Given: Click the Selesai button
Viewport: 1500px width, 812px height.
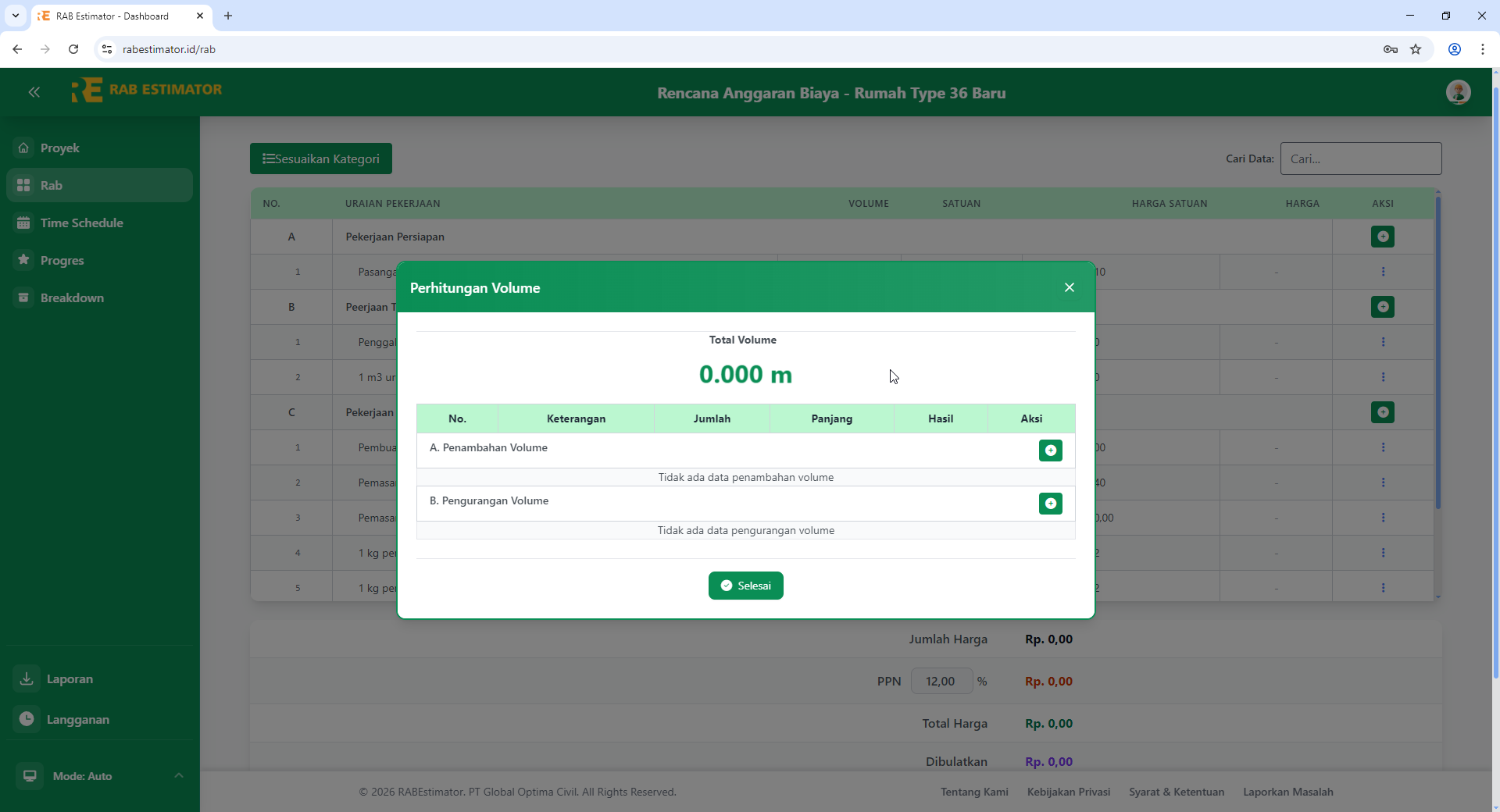Looking at the screenshot, I should [745, 586].
